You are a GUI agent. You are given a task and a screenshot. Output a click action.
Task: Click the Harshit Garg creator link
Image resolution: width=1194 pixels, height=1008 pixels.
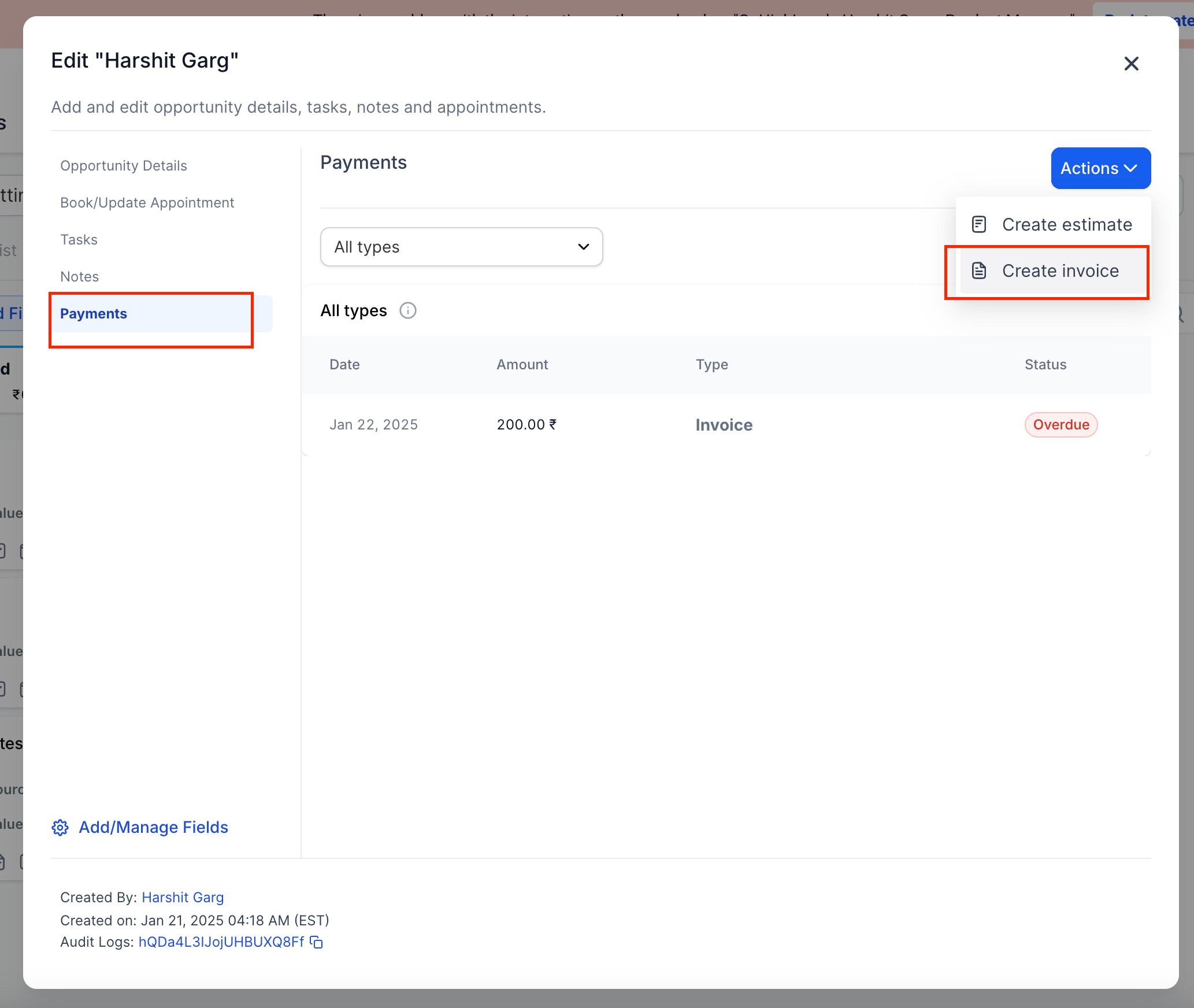click(183, 898)
